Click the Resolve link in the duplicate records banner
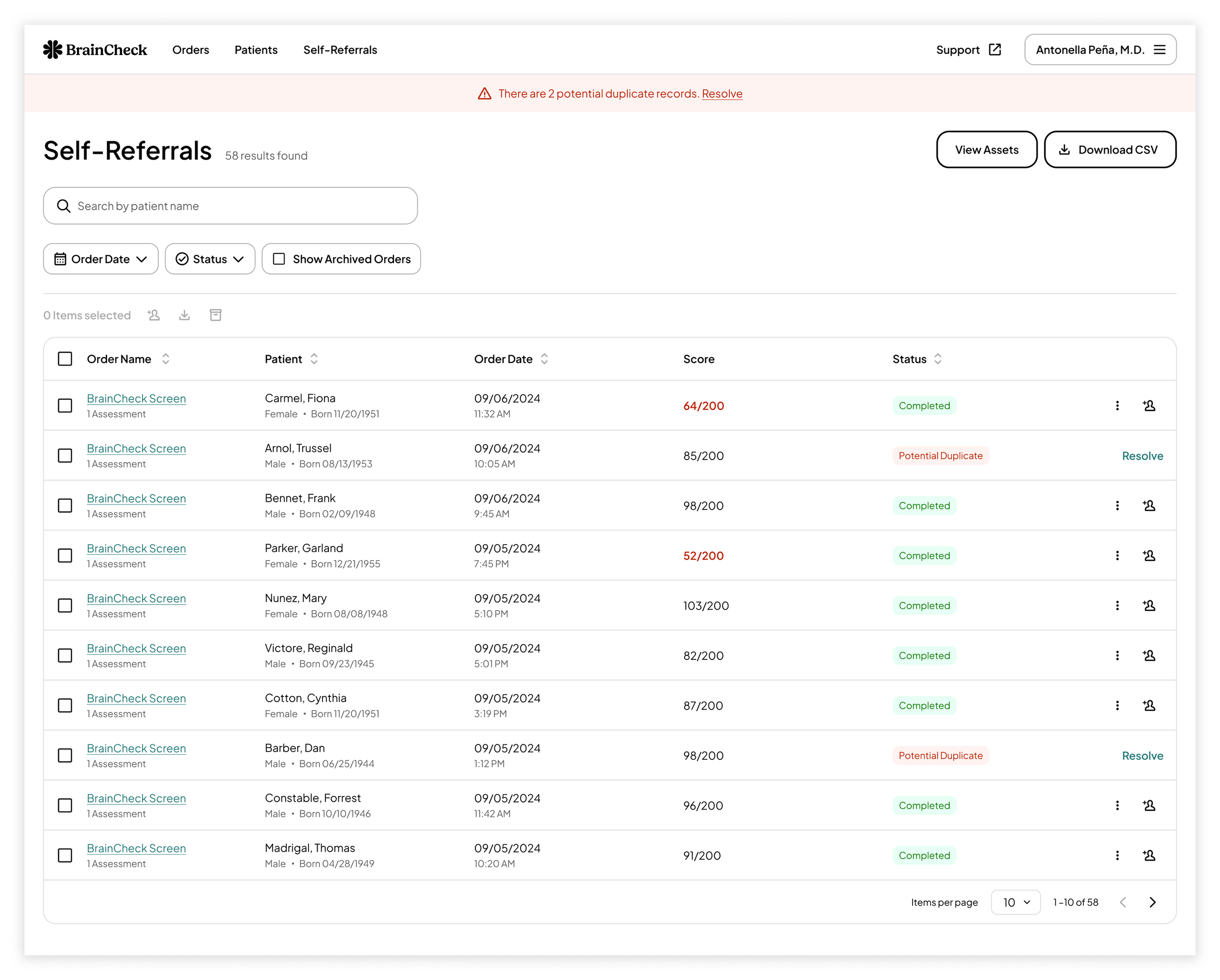 point(722,93)
